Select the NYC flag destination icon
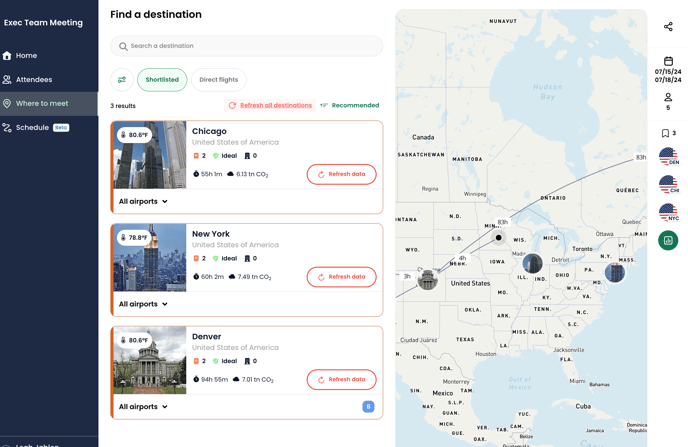The height and width of the screenshot is (447, 688). [x=668, y=212]
